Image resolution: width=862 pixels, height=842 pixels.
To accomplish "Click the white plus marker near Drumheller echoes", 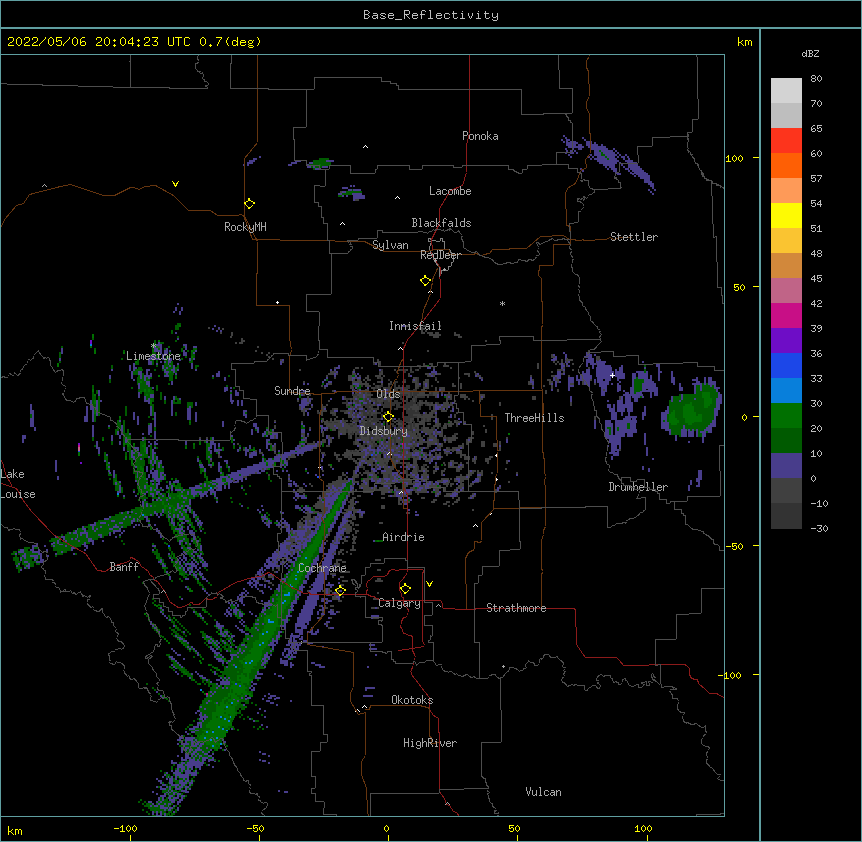I will point(612,375).
